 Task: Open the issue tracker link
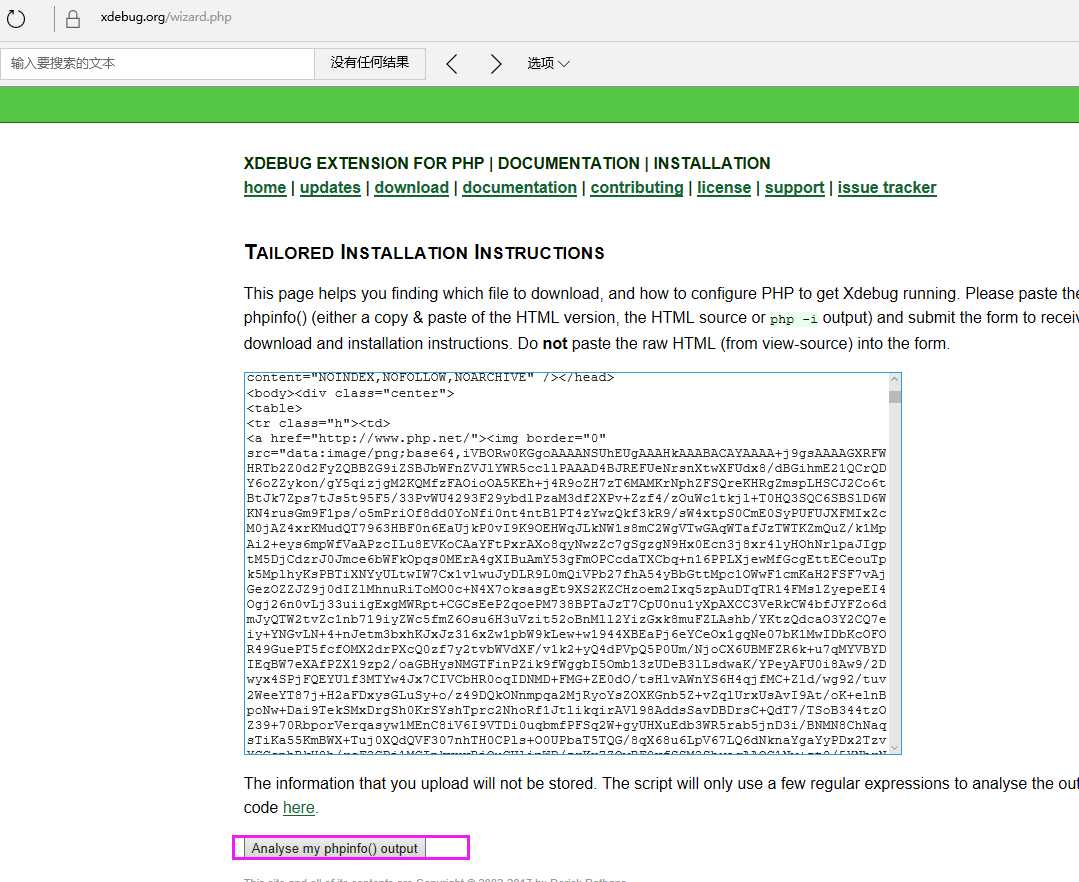click(x=887, y=188)
